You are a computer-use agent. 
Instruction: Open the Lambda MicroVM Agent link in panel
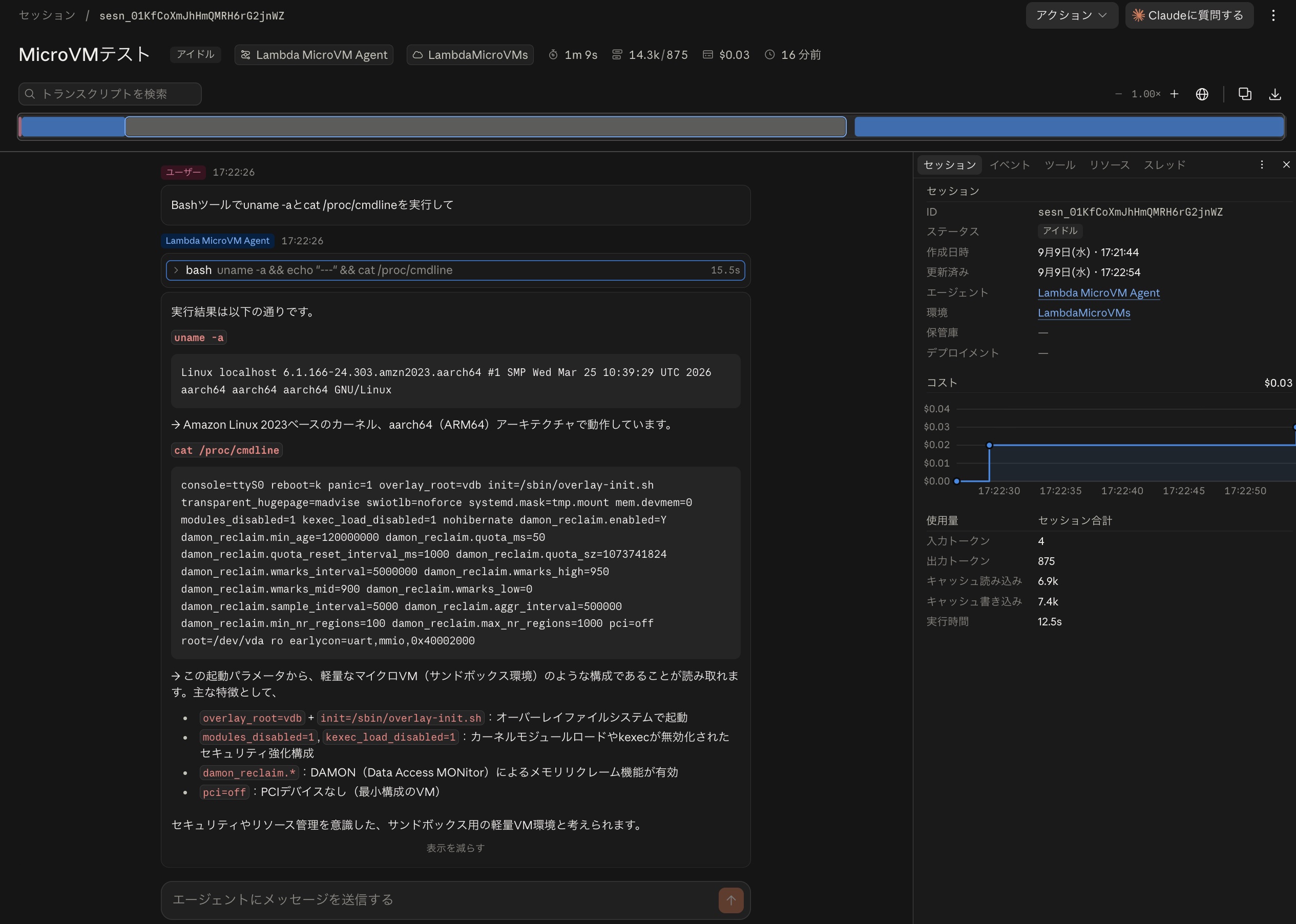tap(1098, 293)
